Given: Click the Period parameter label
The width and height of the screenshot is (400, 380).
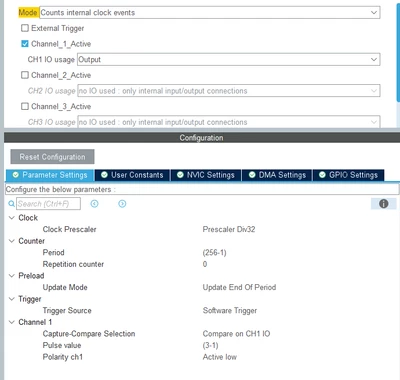Looking at the screenshot, I should click(53, 253).
